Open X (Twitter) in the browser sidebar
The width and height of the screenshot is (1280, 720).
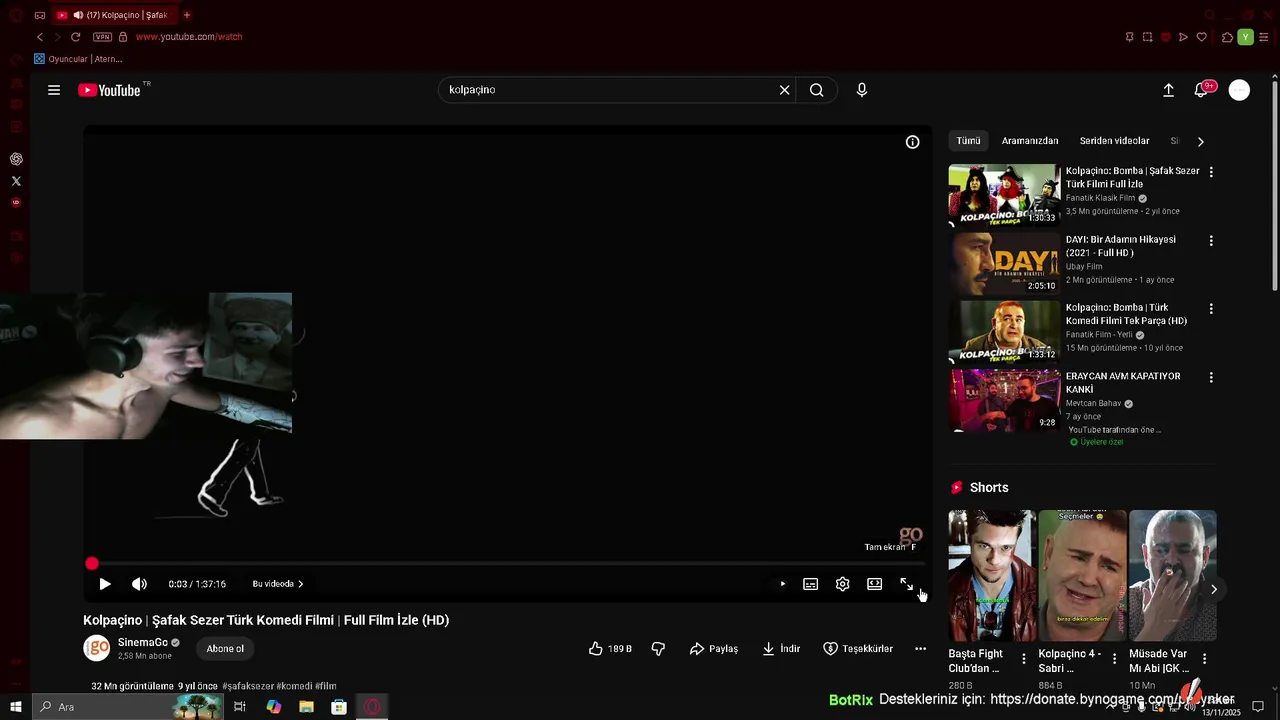tap(16, 181)
